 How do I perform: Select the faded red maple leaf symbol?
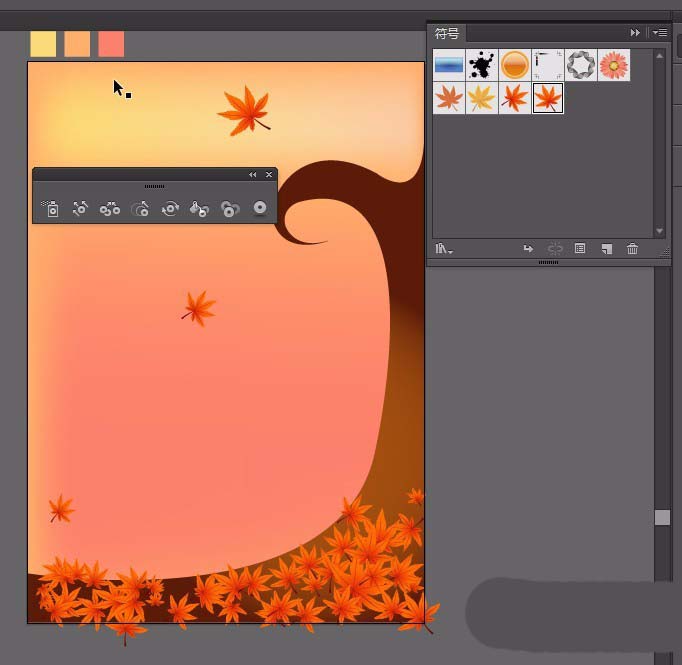(x=449, y=98)
